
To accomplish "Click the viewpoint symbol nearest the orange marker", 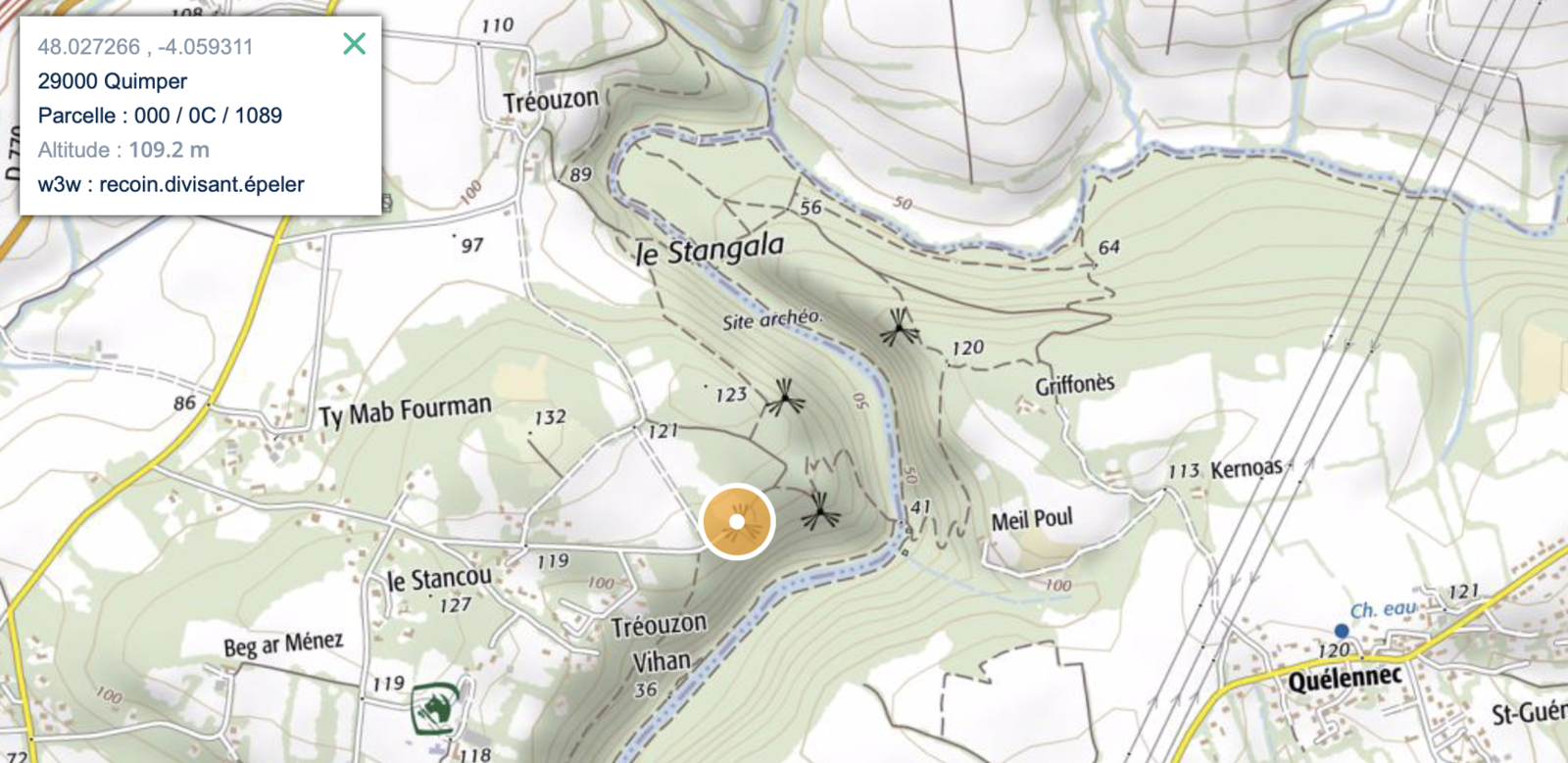I will tap(819, 510).
